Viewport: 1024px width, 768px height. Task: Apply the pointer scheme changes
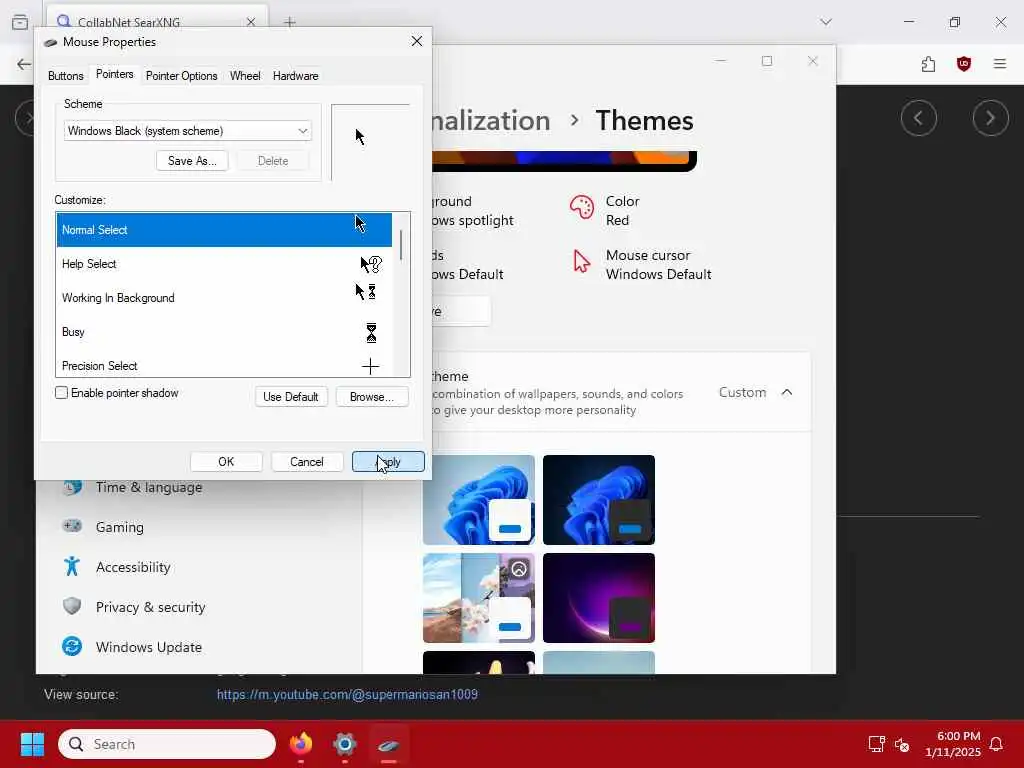pos(388,462)
